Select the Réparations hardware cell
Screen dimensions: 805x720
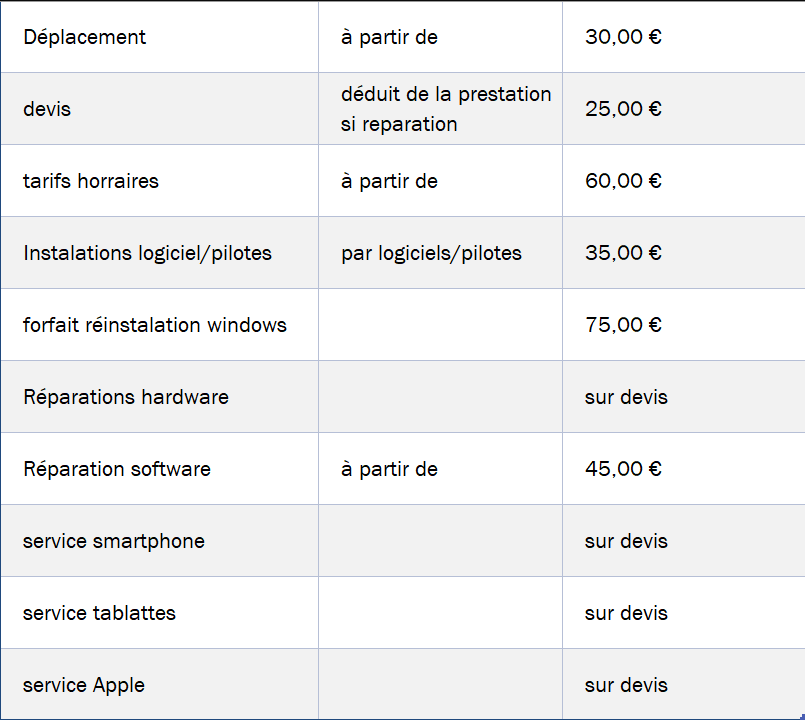click(159, 396)
